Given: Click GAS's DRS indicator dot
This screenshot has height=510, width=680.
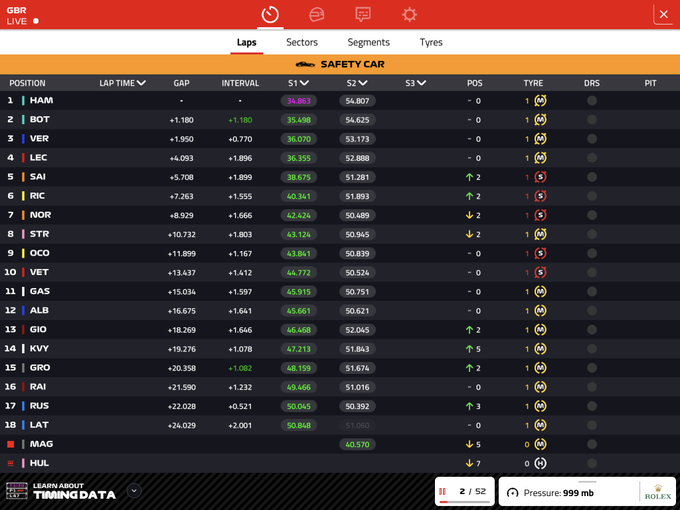Looking at the screenshot, I should 592,291.
